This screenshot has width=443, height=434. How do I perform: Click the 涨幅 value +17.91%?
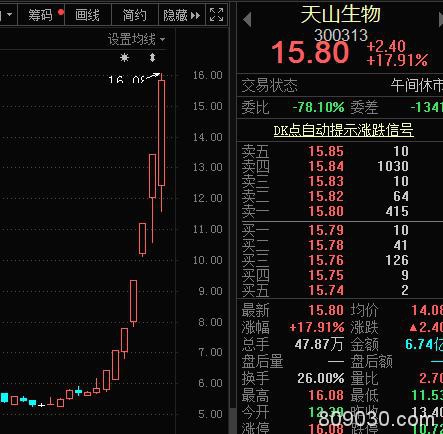click(317, 327)
